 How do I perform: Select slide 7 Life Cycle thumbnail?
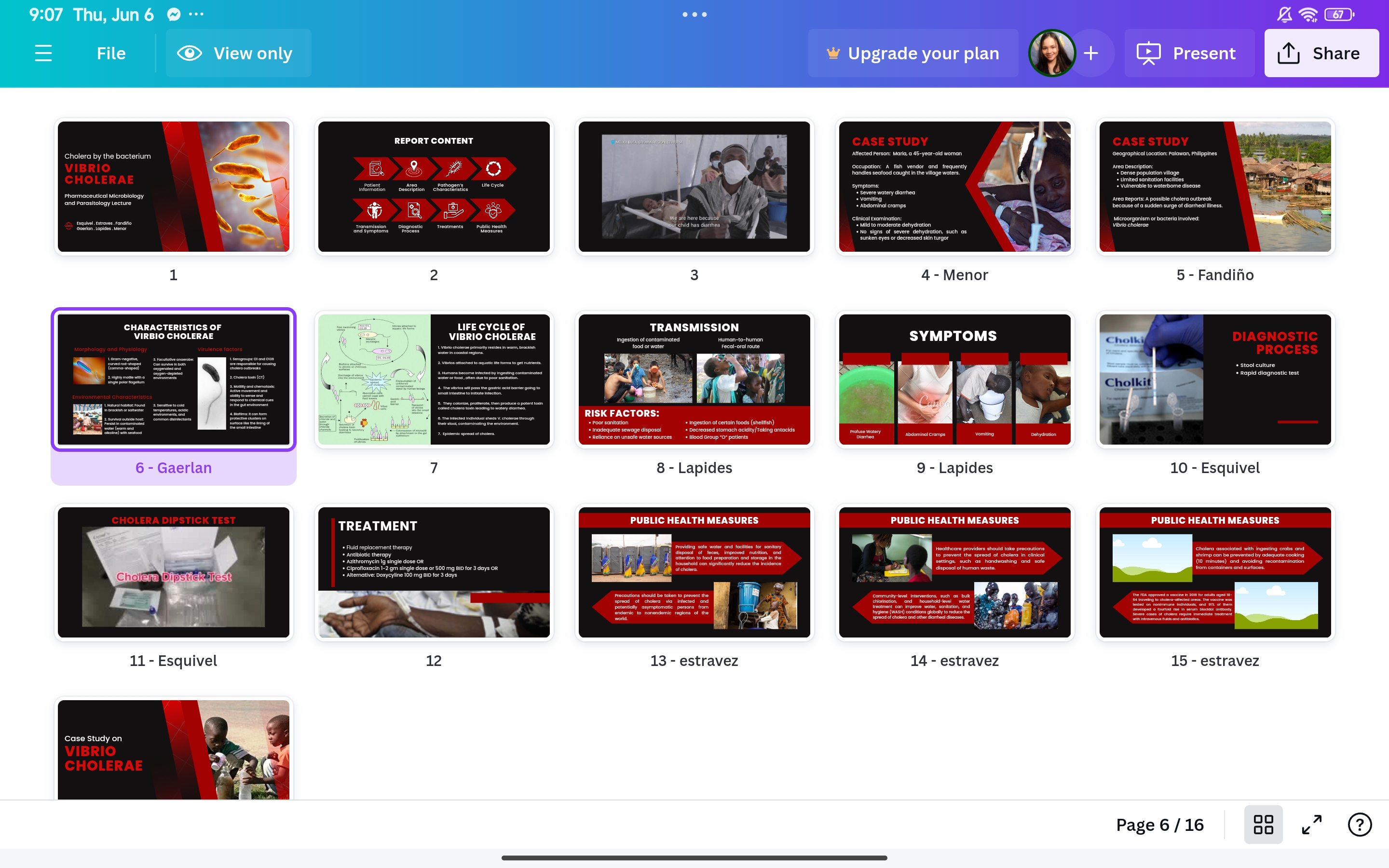(x=434, y=379)
